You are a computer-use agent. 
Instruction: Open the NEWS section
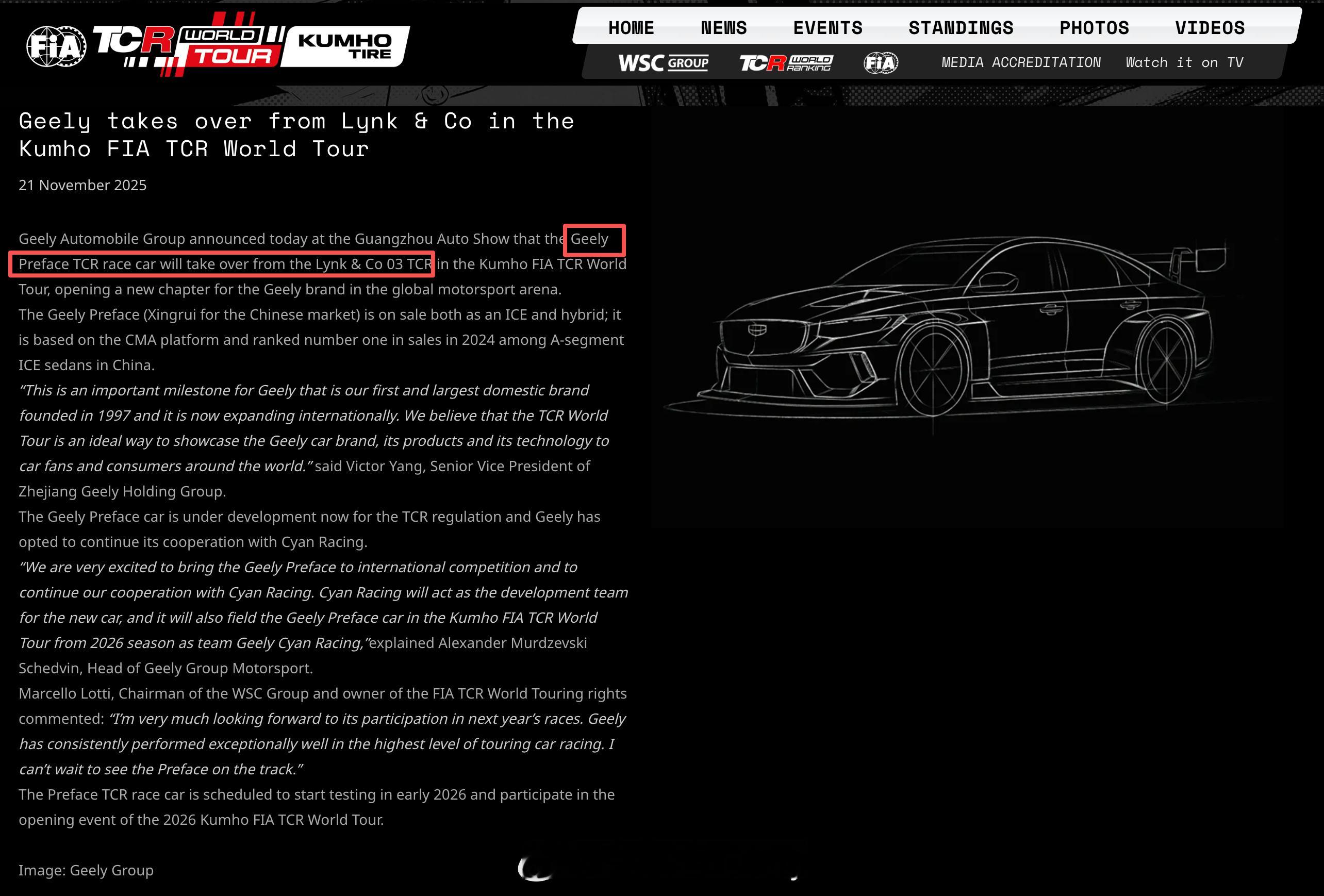coord(723,27)
